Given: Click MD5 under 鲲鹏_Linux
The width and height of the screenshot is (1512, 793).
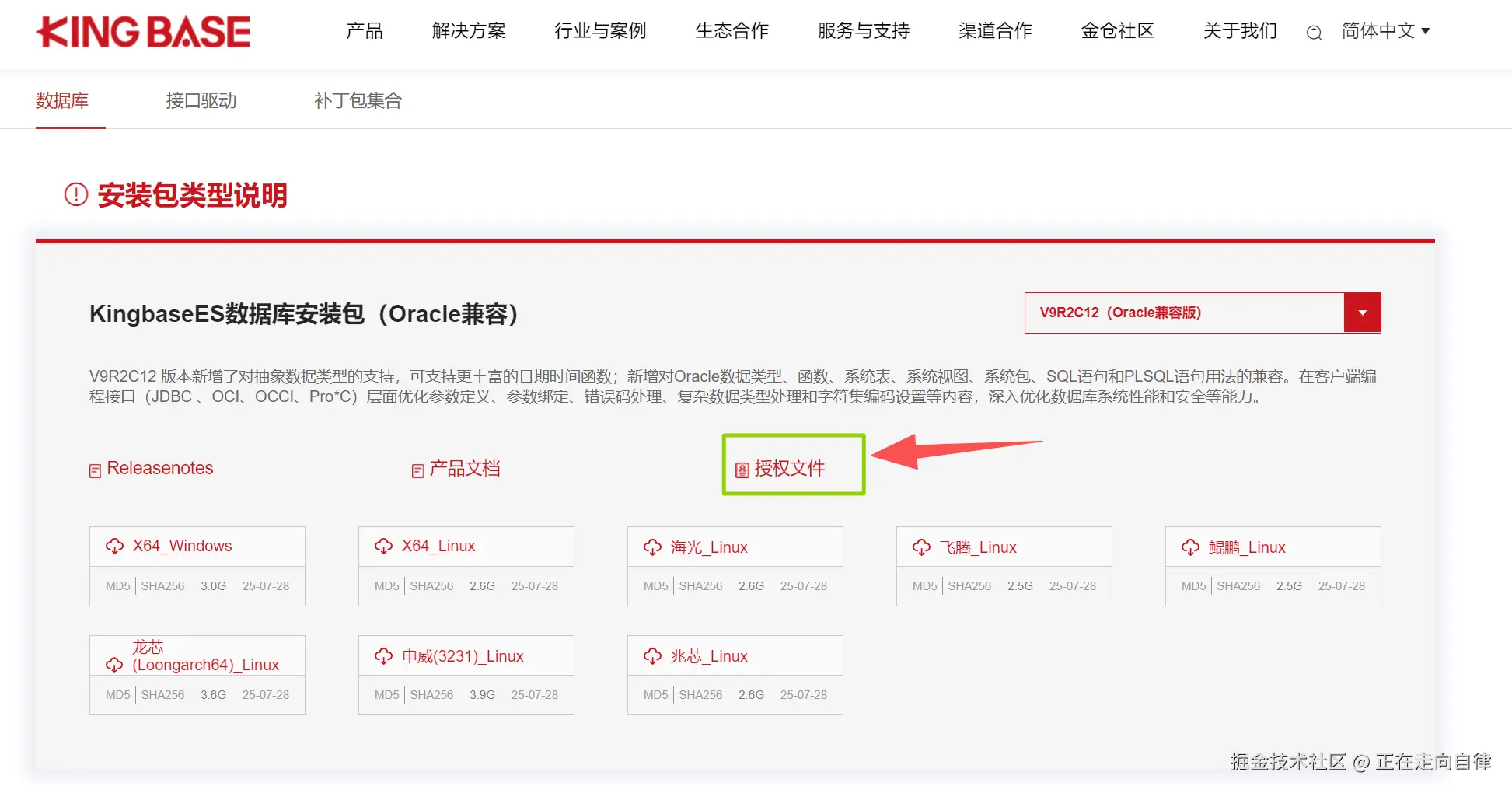Looking at the screenshot, I should click(x=1194, y=586).
